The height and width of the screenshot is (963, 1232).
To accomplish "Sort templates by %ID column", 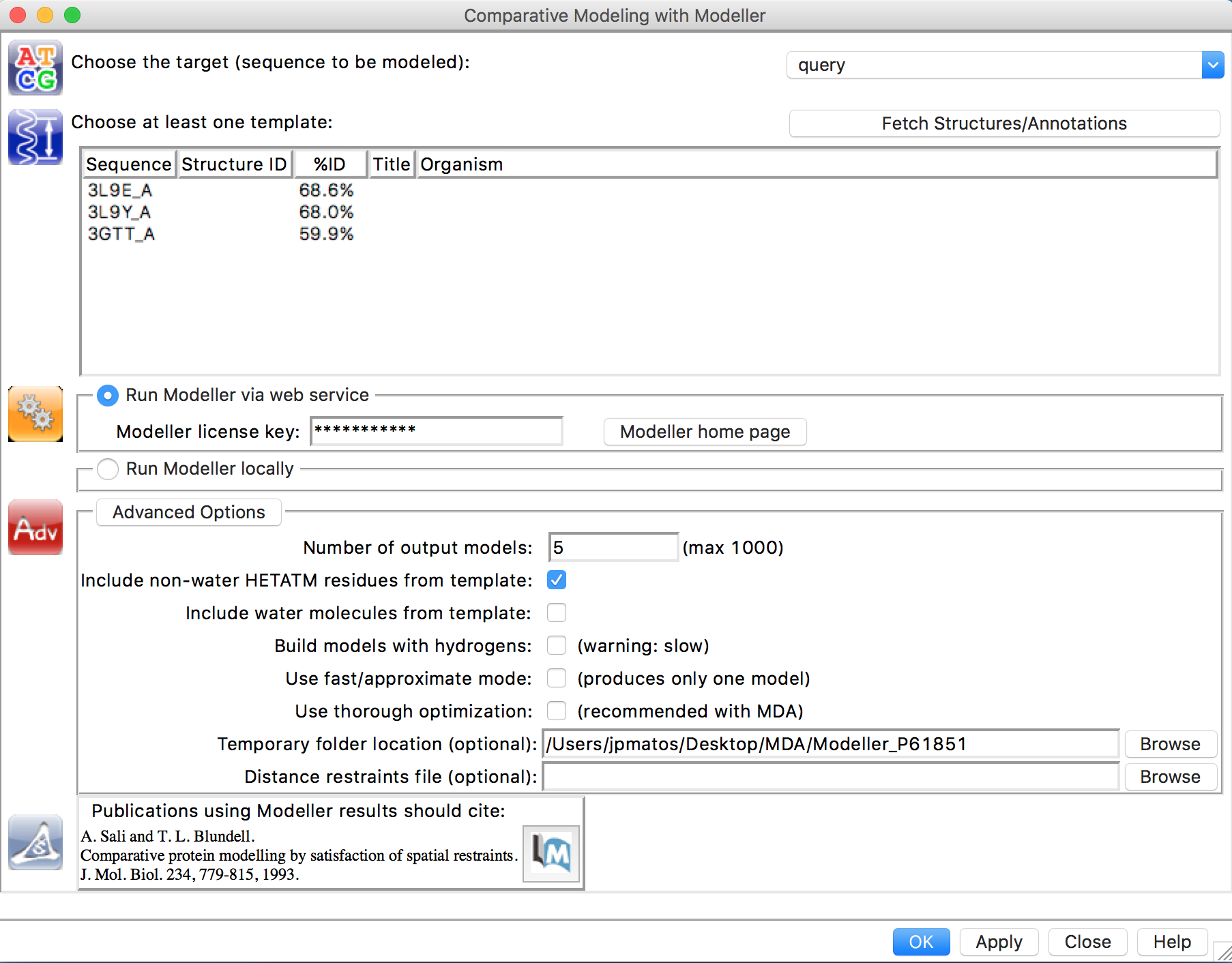I will click(x=330, y=164).
